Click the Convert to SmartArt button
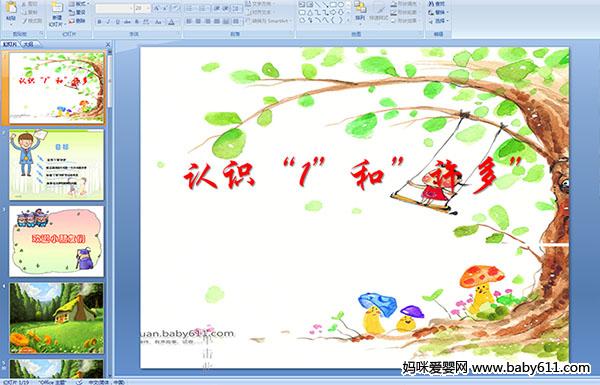This screenshot has height=385, width=600. [268, 21]
